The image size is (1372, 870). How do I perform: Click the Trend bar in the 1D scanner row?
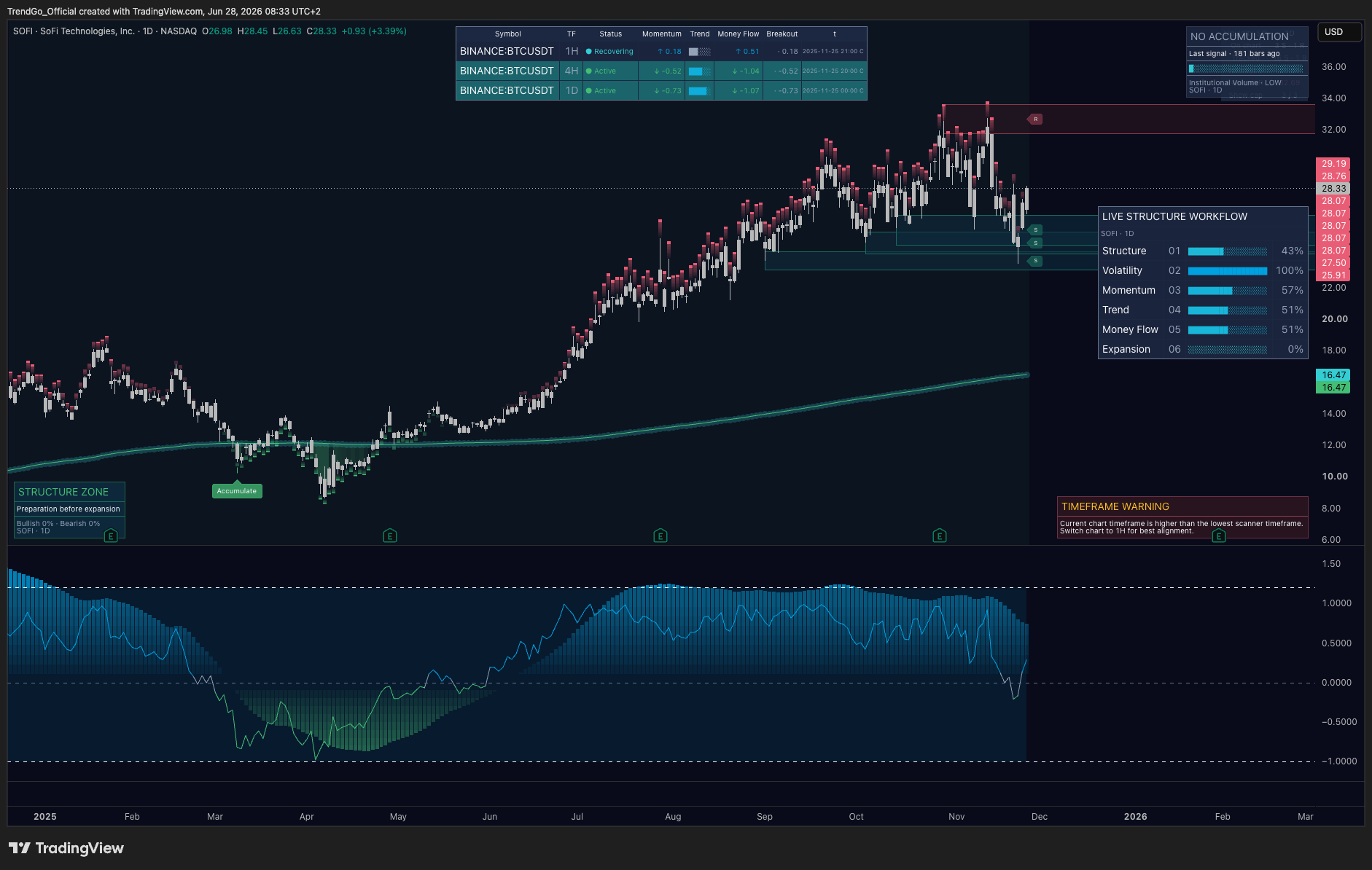(700, 91)
